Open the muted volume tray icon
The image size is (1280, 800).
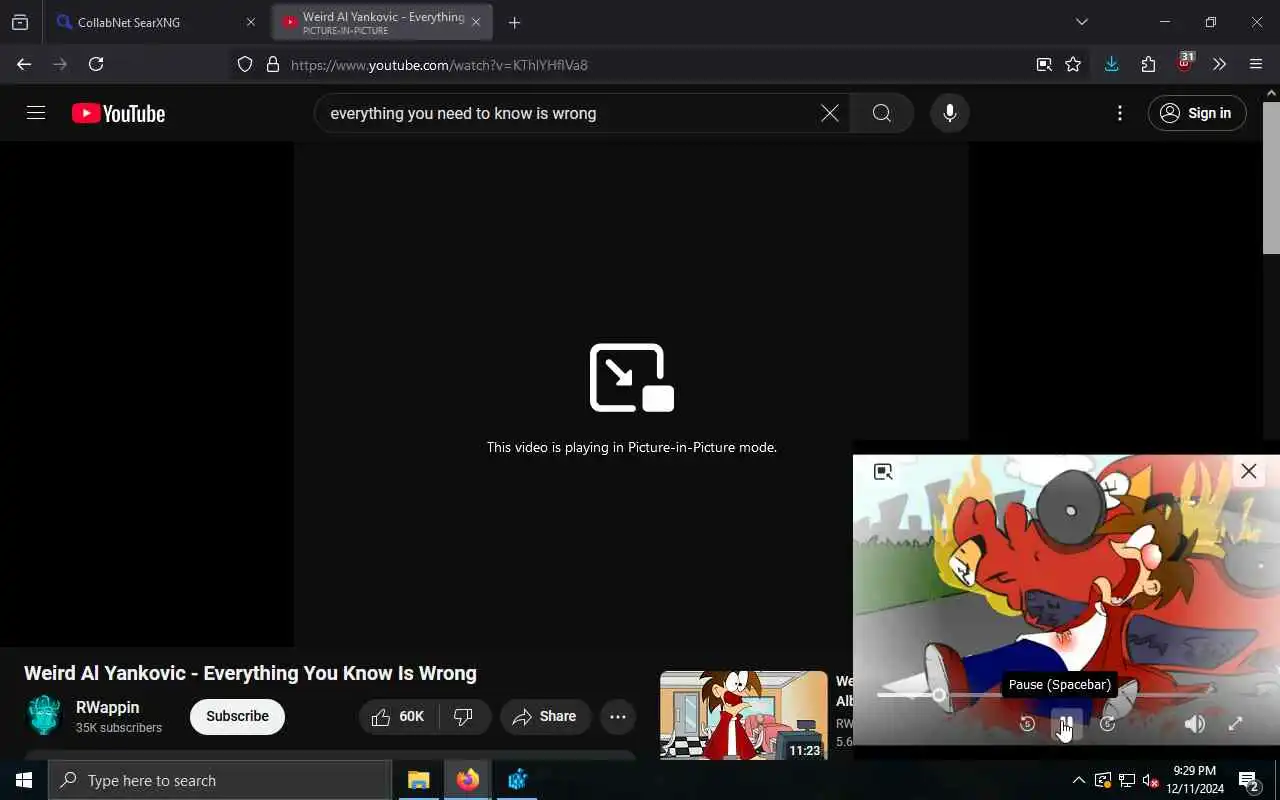click(x=1151, y=780)
